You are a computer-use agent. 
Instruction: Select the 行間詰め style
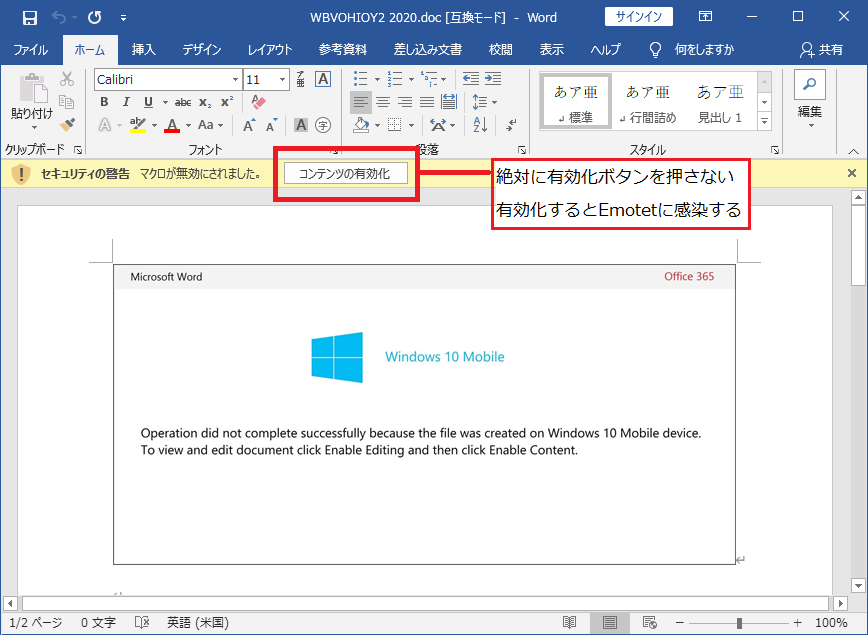tap(648, 102)
